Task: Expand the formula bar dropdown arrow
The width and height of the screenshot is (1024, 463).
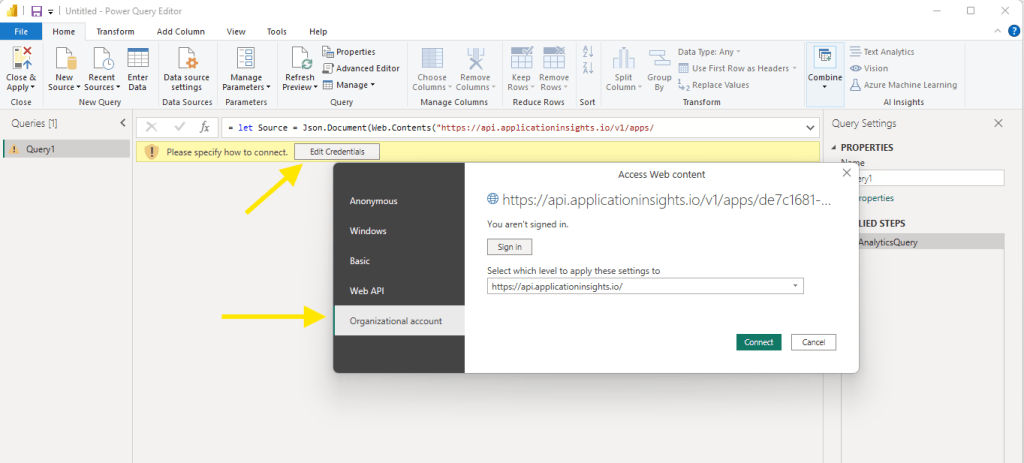Action: pos(810,128)
